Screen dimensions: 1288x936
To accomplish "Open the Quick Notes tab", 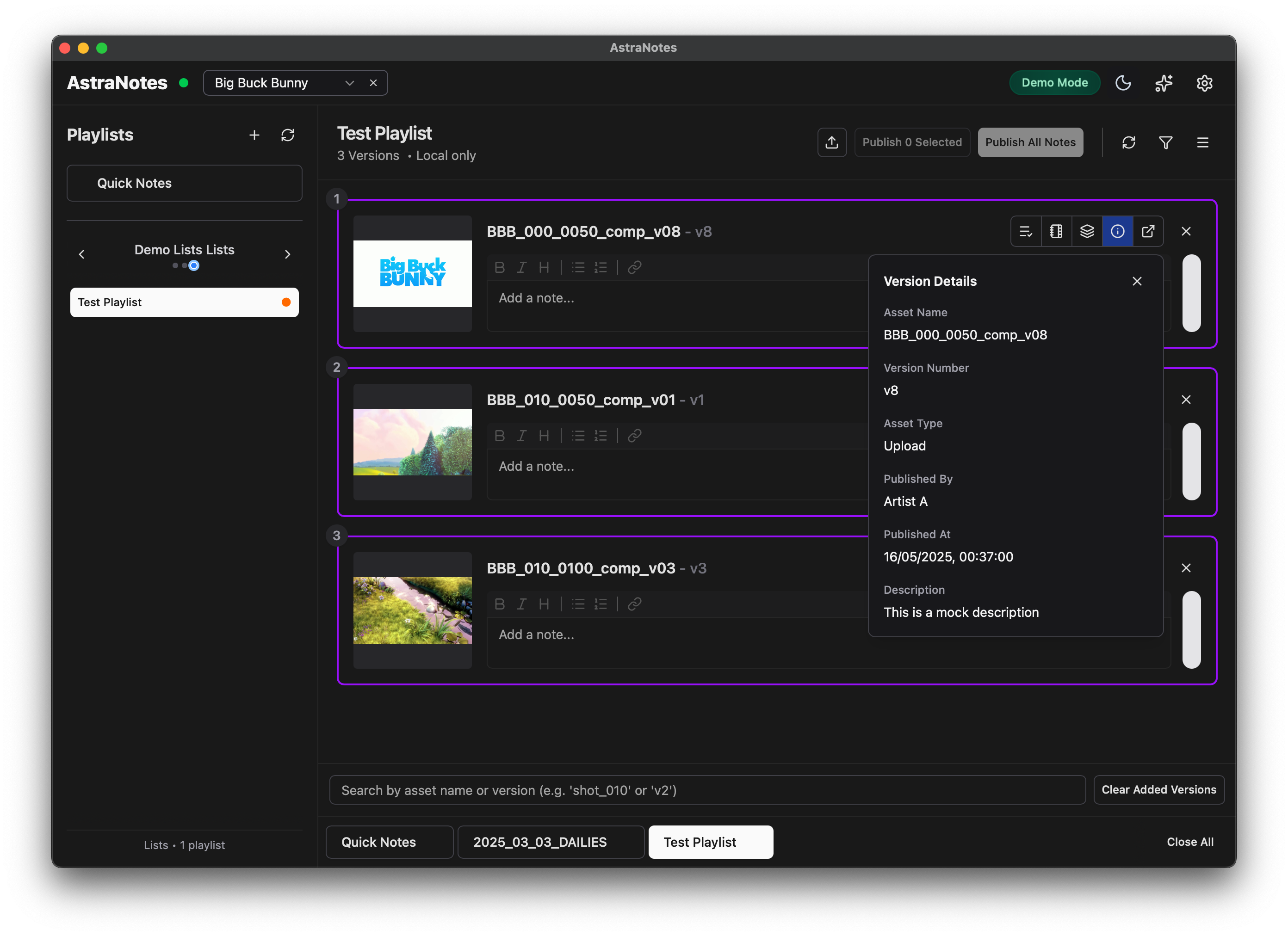I will click(x=389, y=842).
